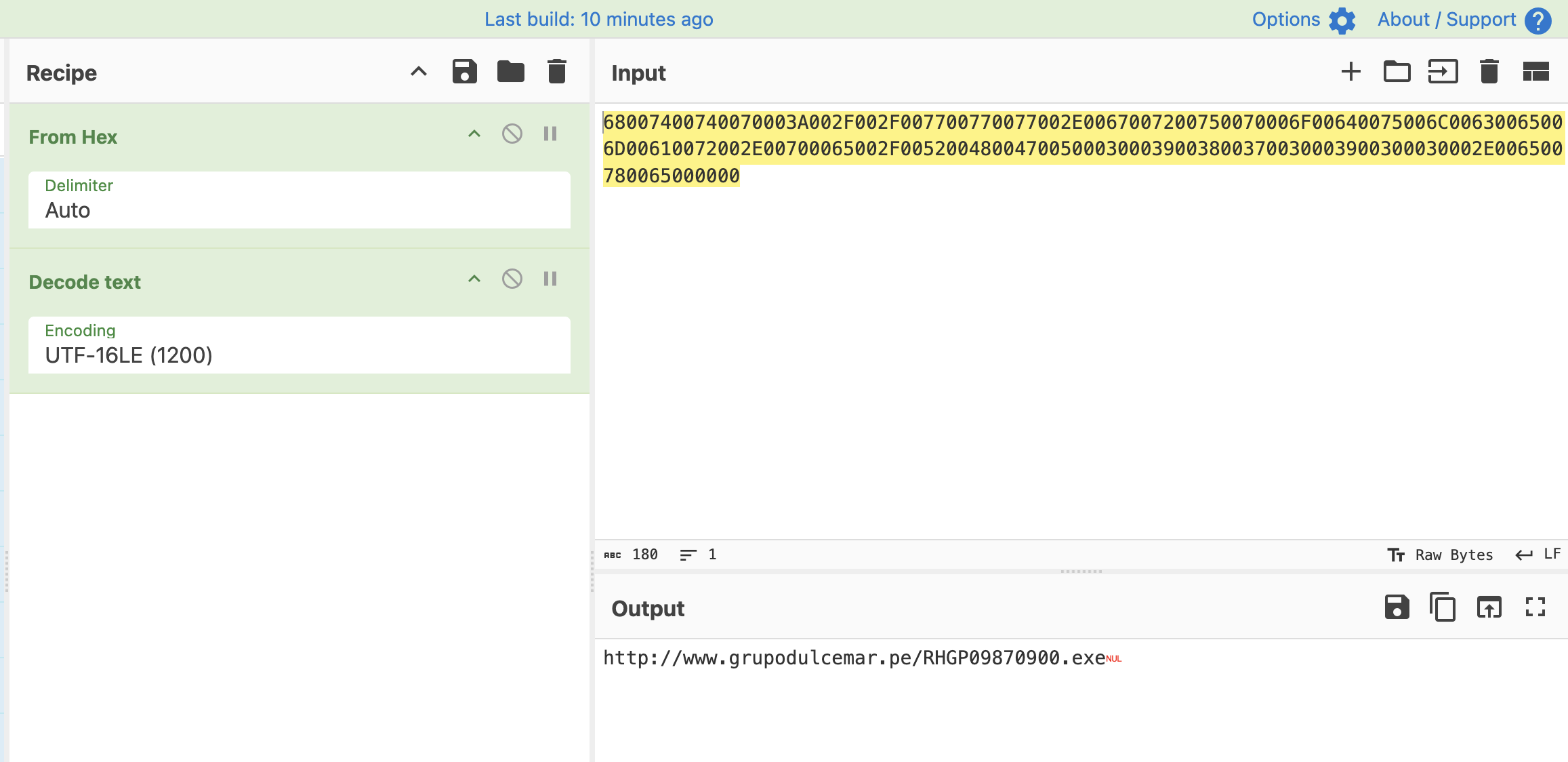Disable the Decode text operation

tap(512, 279)
